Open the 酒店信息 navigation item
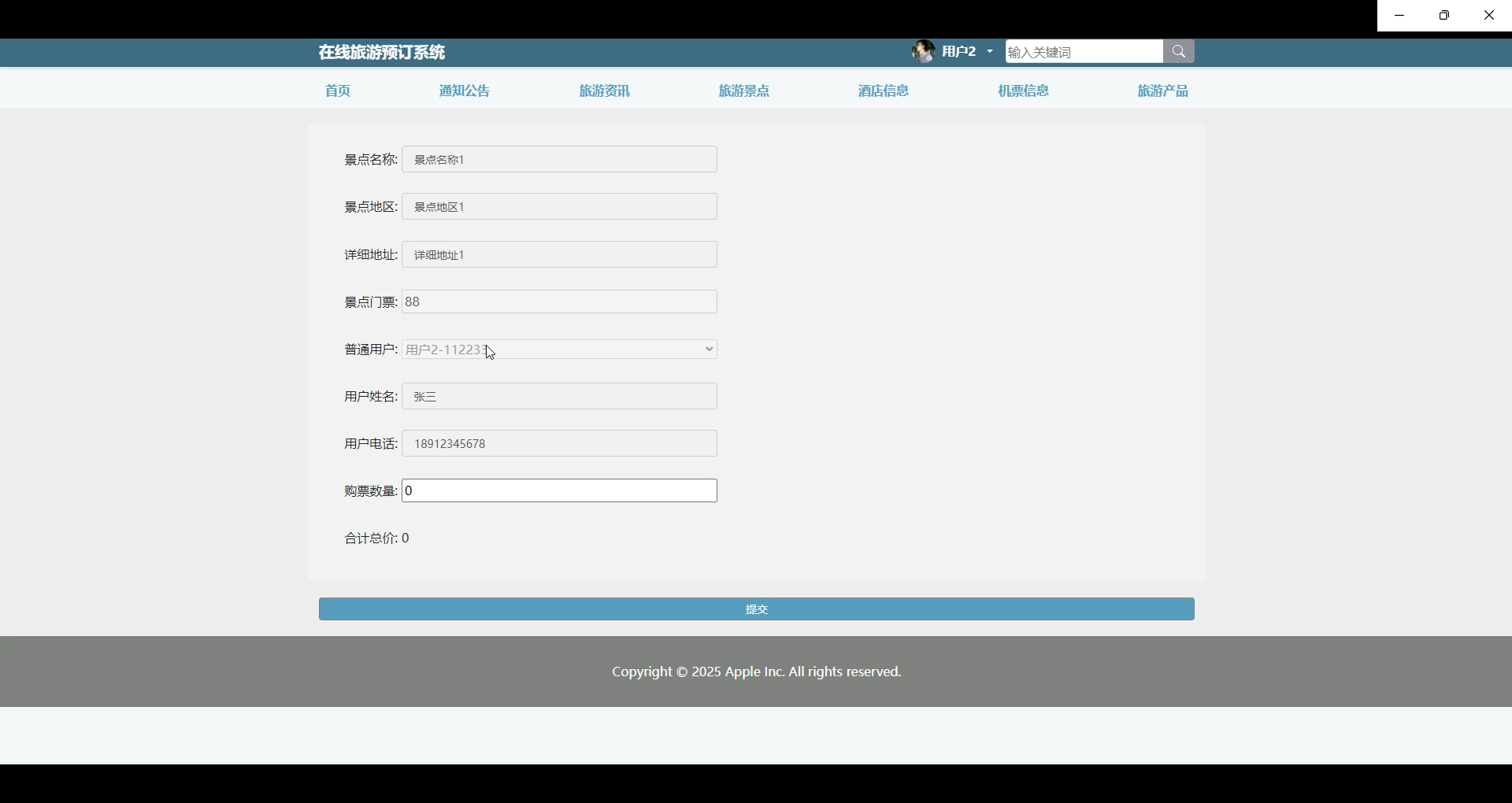The height and width of the screenshot is (803, 1512). (x=884, y=91)
